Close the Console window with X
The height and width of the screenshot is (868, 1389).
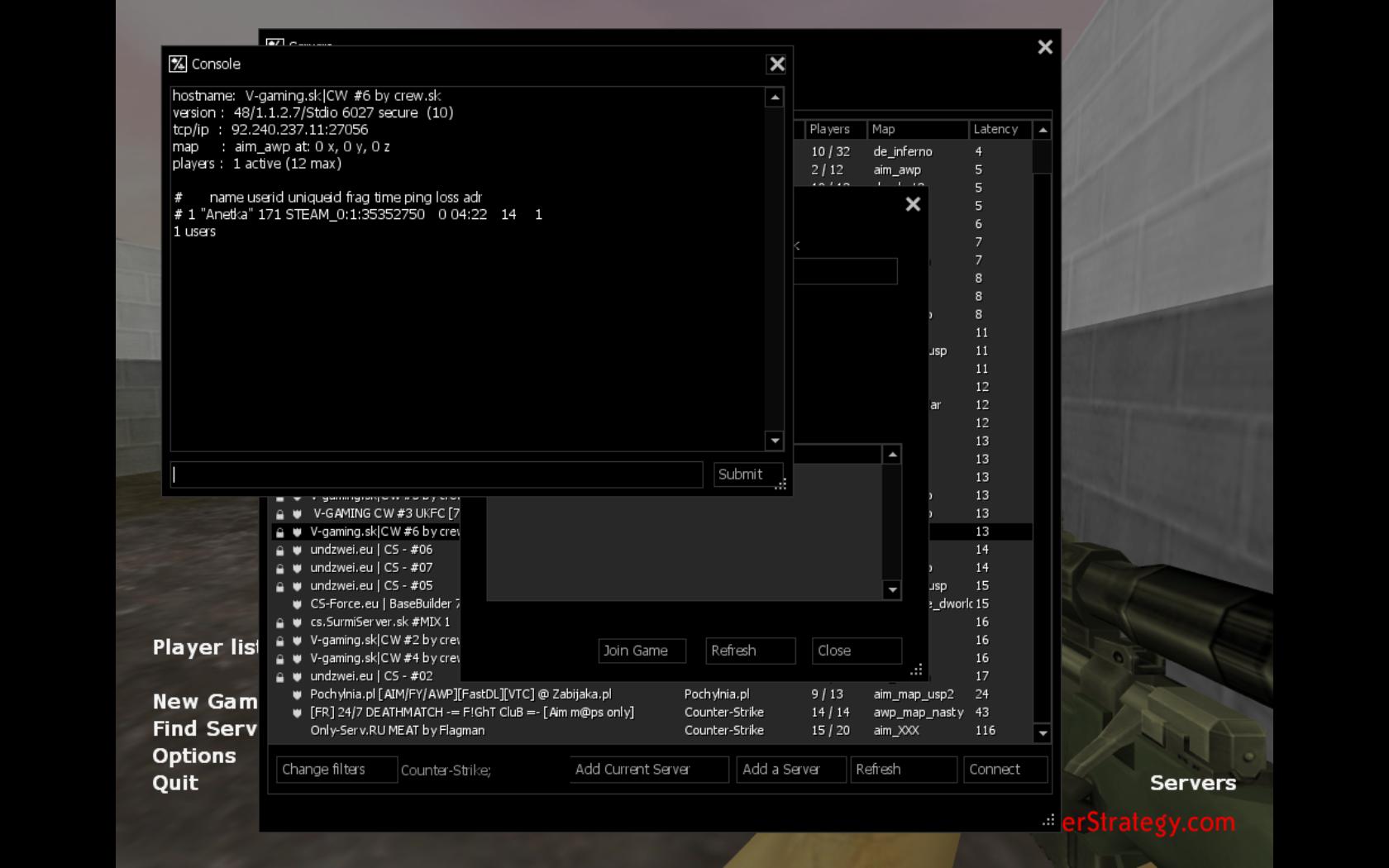click(776, 64)
